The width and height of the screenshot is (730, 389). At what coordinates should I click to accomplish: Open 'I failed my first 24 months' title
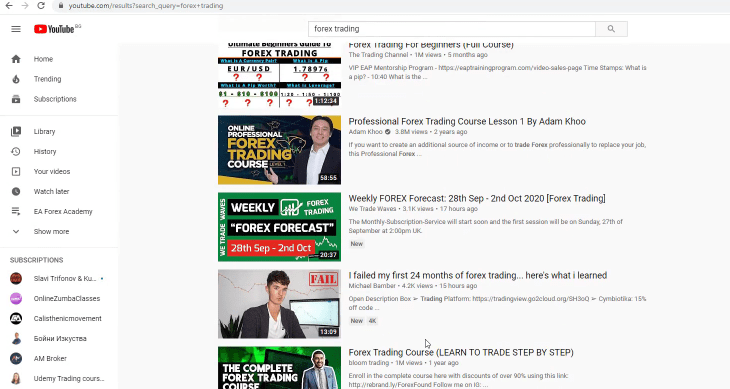click(x=478, y=275)
